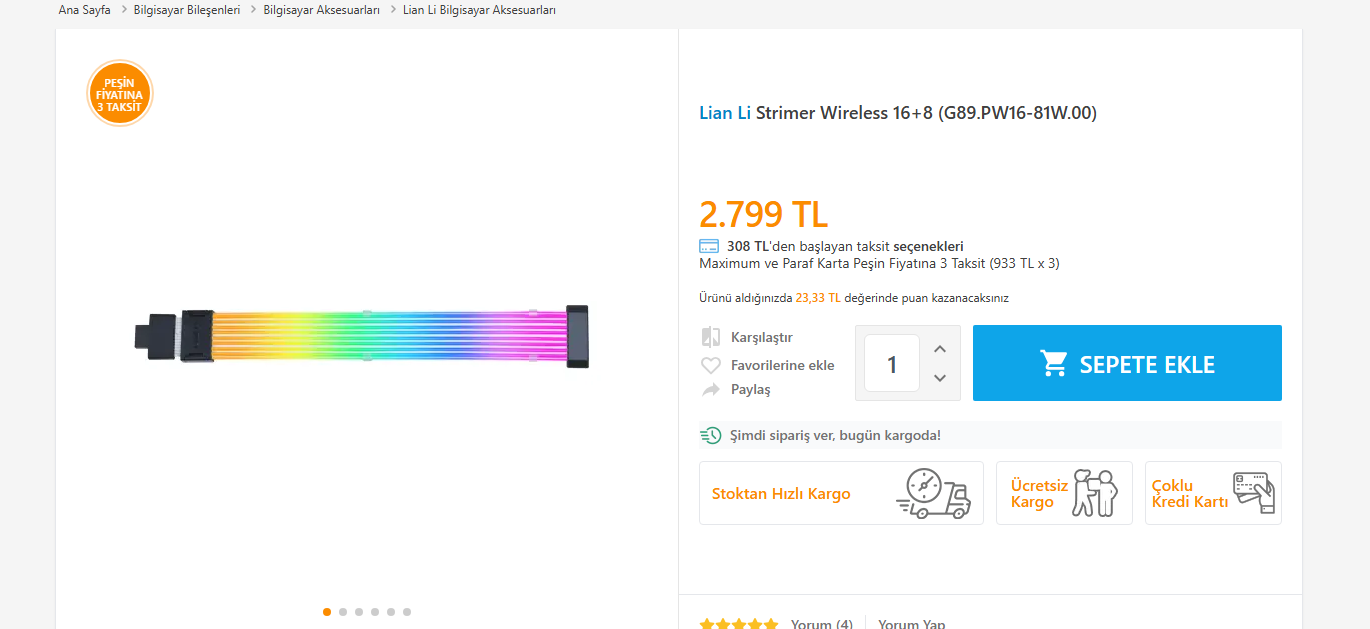This screenshot has width=1370, height=629.
Task: Open the Lian Li brand link
Action: coord(725,113)
